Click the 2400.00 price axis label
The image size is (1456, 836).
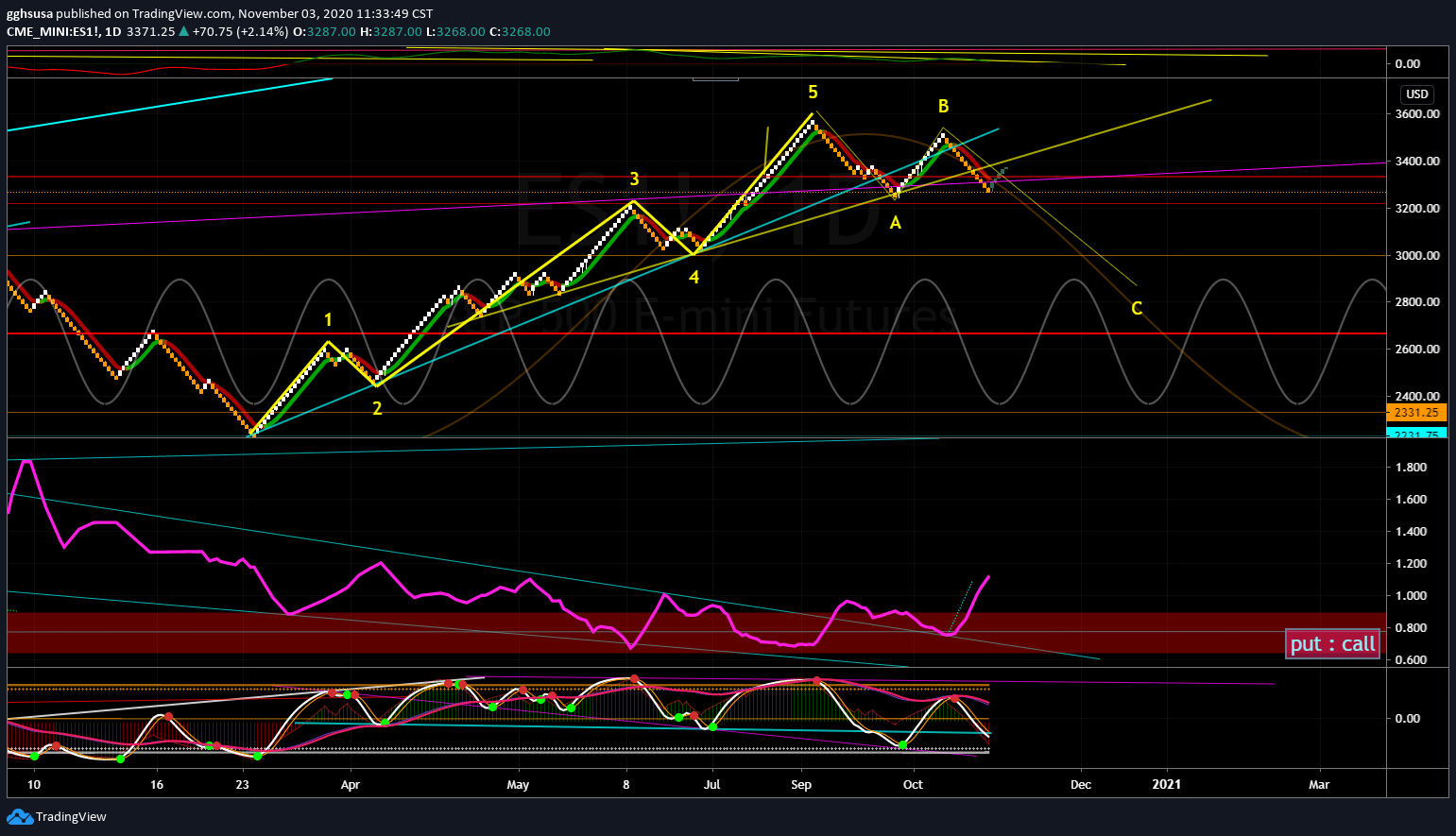click(x=1417, y=397)
